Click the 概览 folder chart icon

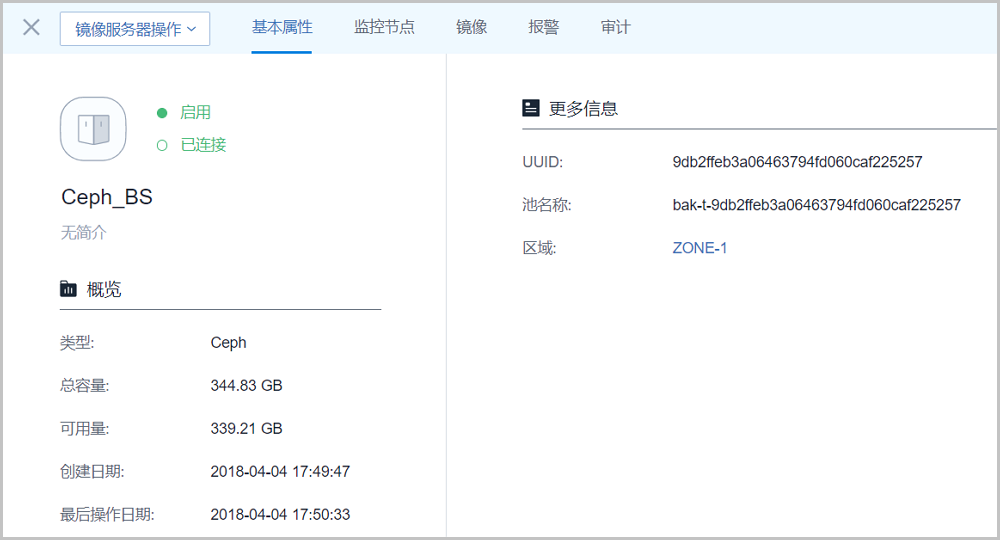pyautogui.click(x=68, y=289)
